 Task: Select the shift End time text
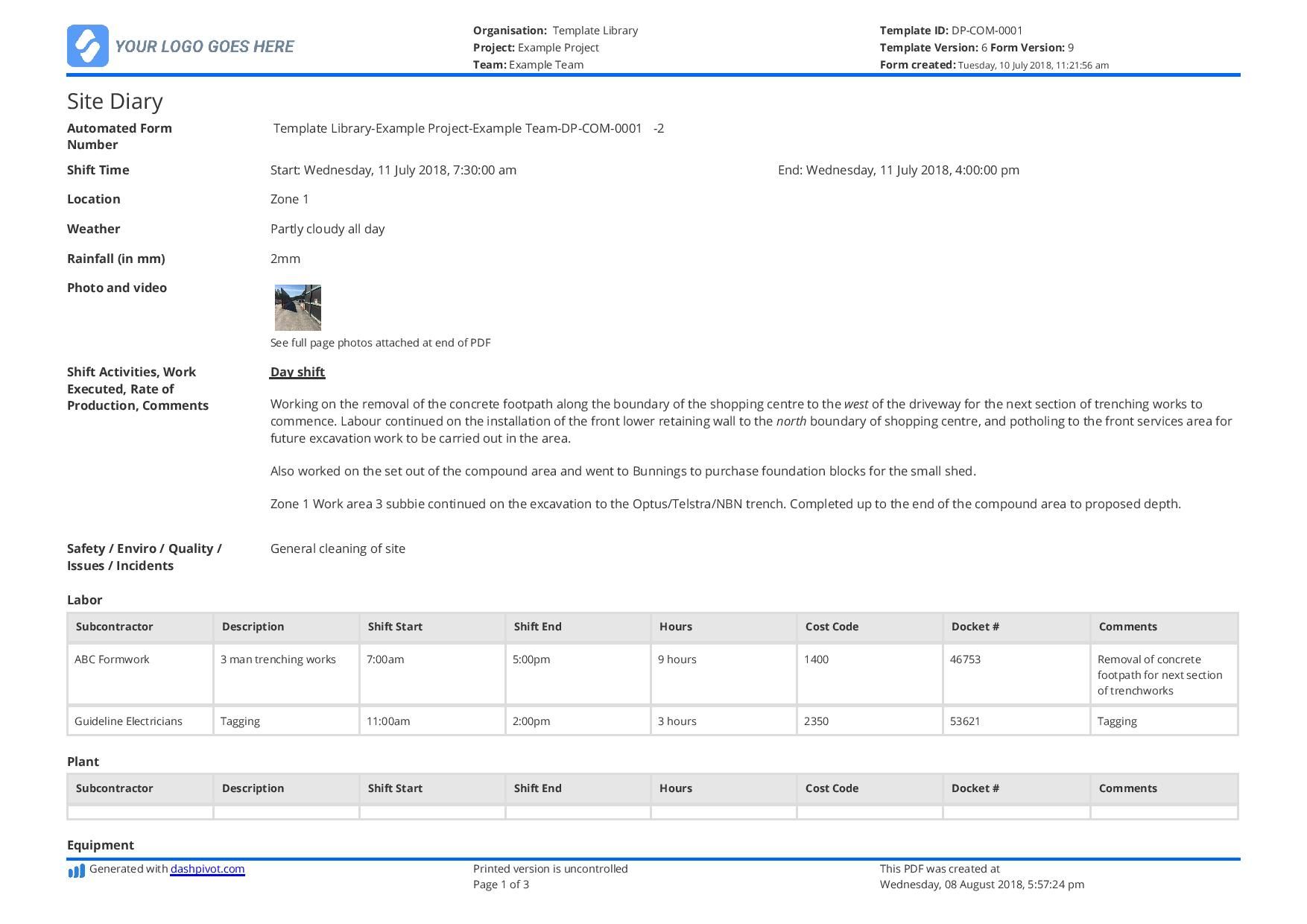point(899,170)
